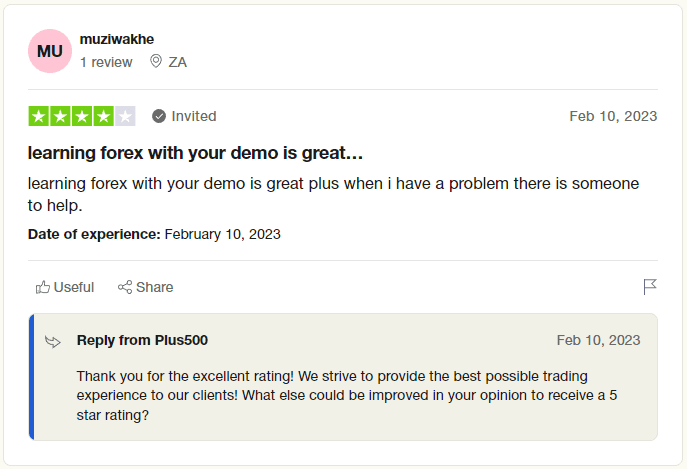Click the reply arrow icon beside Plus500
Viewport: 687px width, 469px height.
[x=53, y=342]
